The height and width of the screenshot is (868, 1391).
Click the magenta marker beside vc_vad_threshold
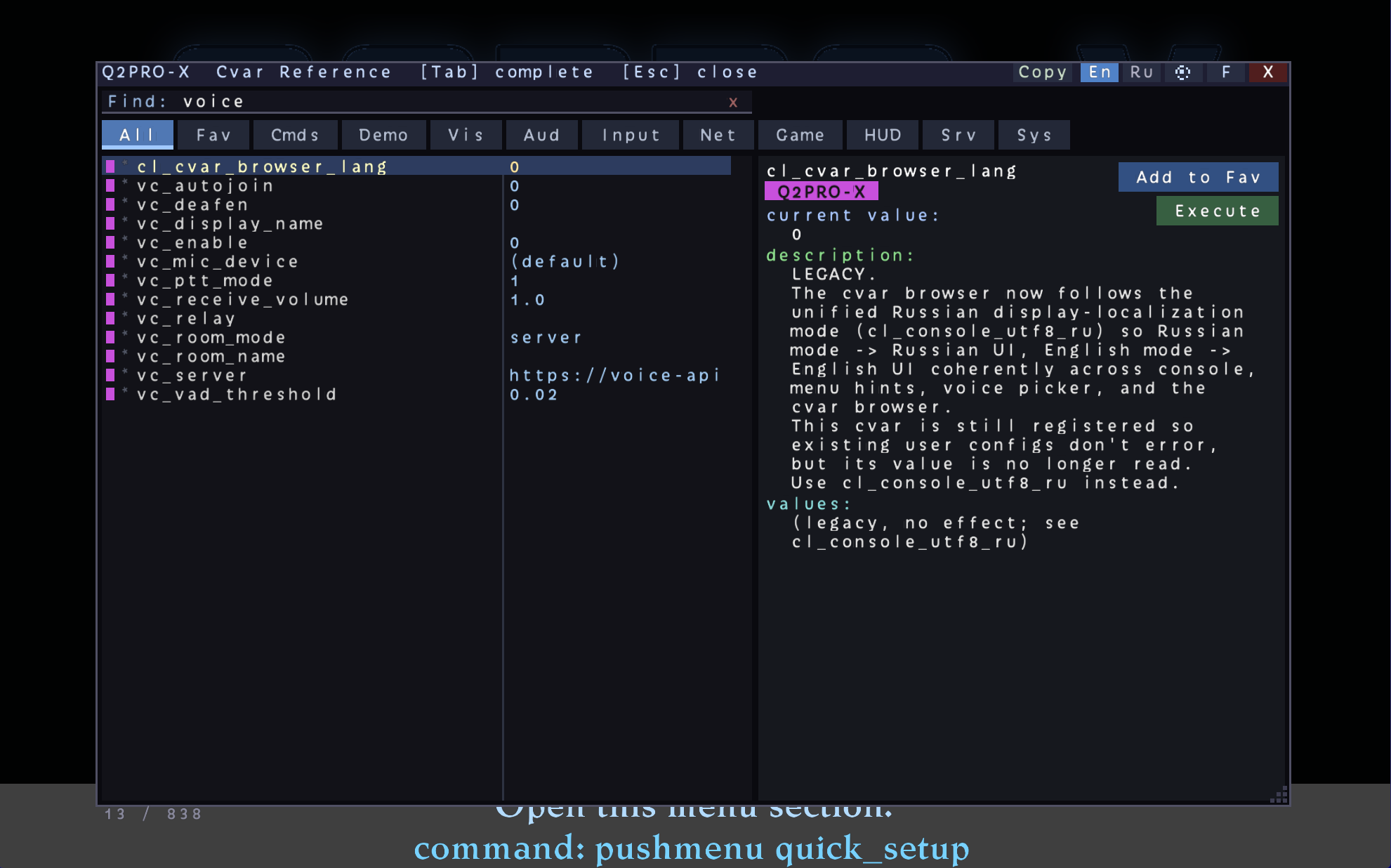110,394
